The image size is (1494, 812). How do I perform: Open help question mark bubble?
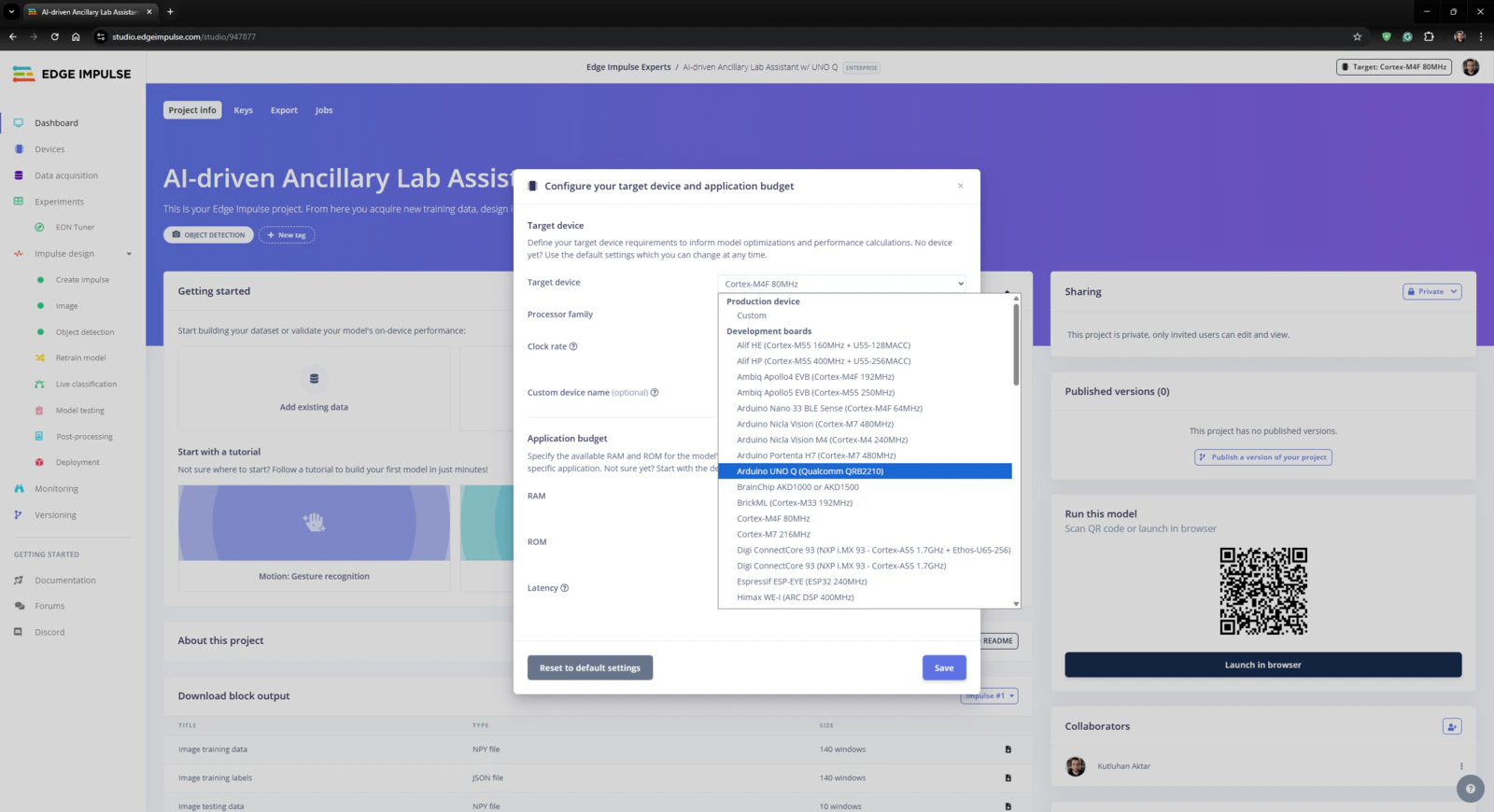tap(1470, 789)
